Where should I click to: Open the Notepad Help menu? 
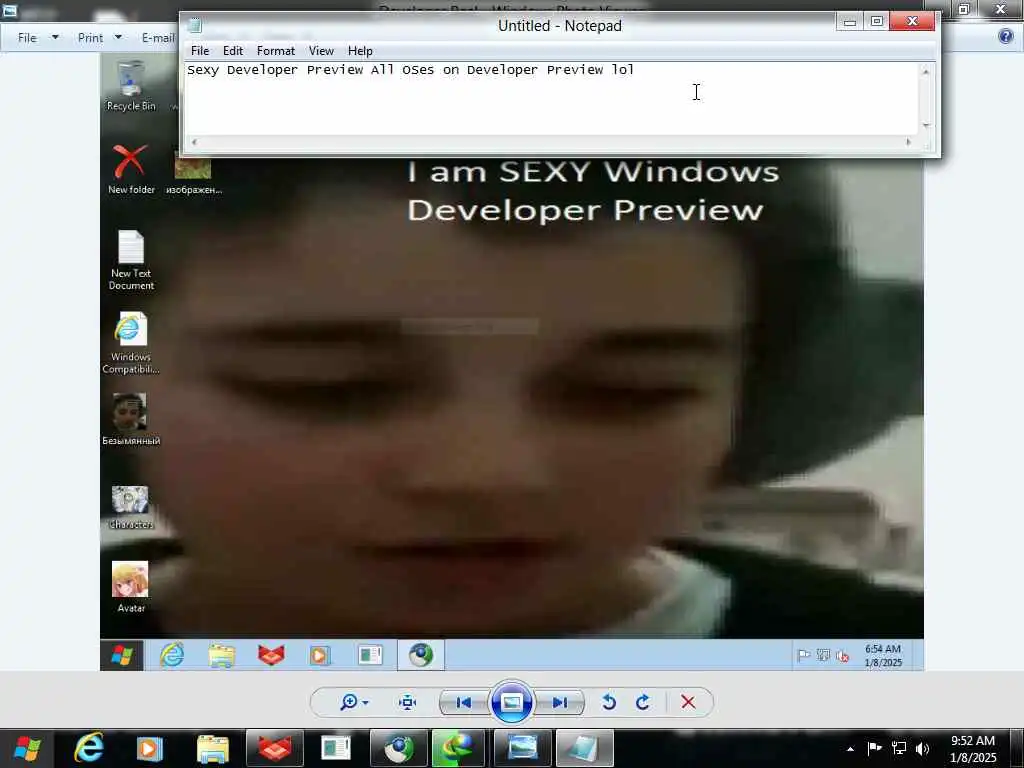point(360,51)
